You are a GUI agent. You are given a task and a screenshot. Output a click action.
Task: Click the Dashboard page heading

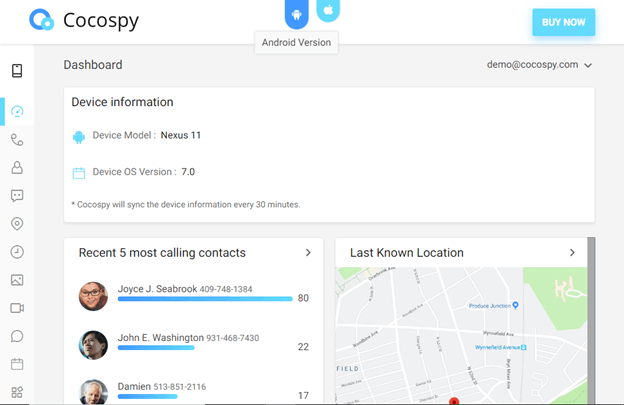pyautogui.click(x=93, y=65)
